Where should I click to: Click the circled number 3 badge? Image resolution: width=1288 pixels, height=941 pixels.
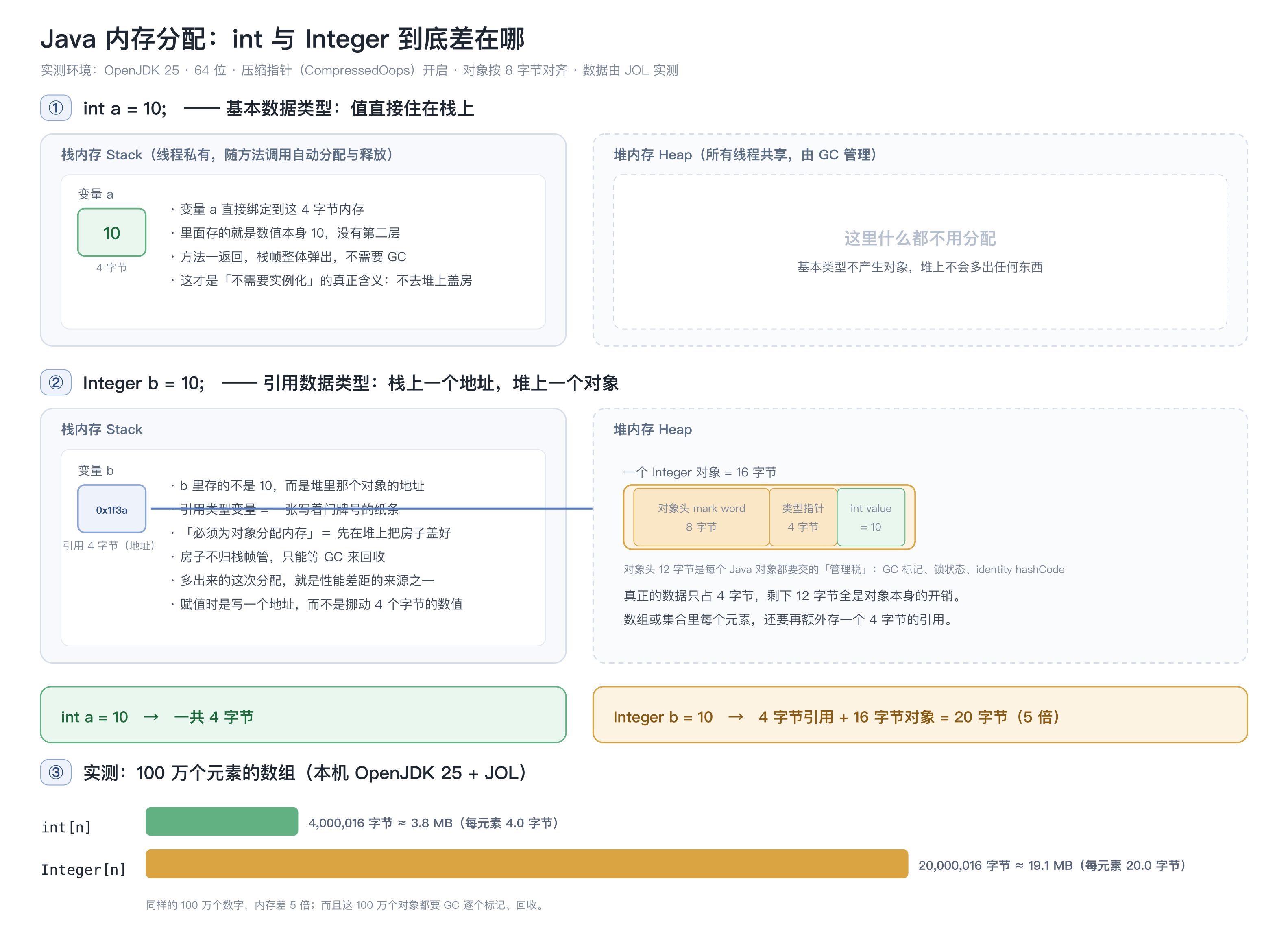tap(56, 773)
